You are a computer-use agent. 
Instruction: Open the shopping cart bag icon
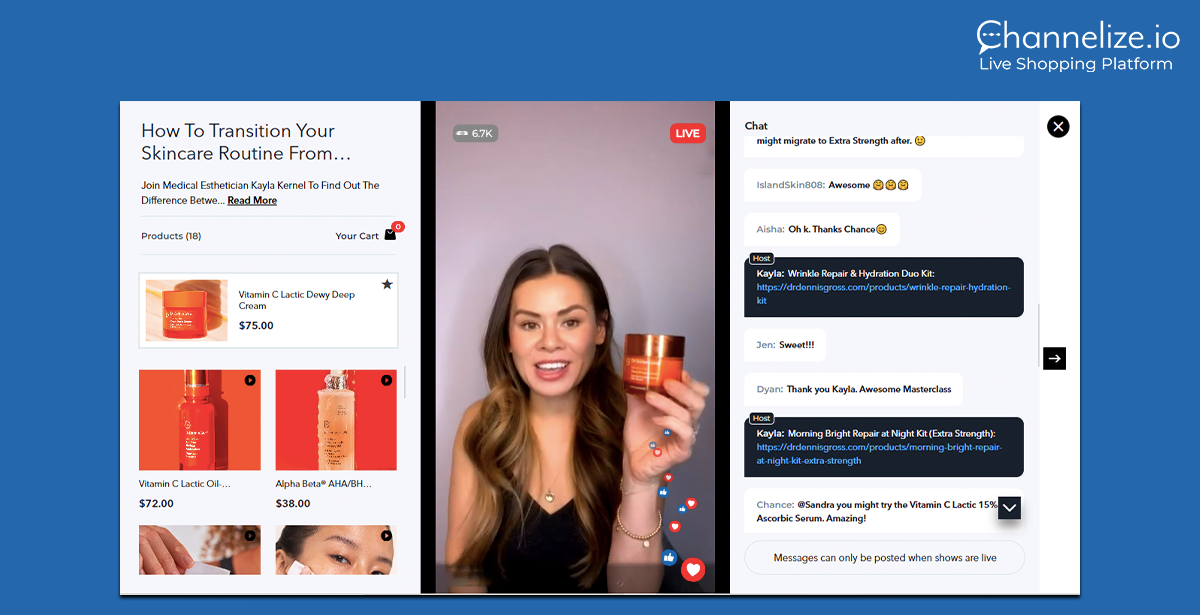390,235
